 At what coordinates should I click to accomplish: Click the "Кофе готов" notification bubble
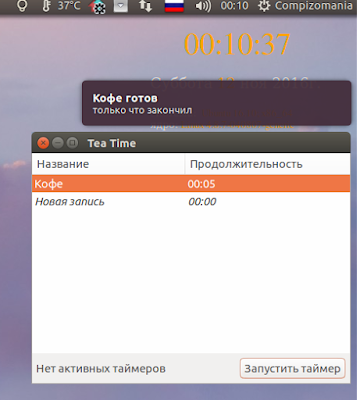point(217,103)
